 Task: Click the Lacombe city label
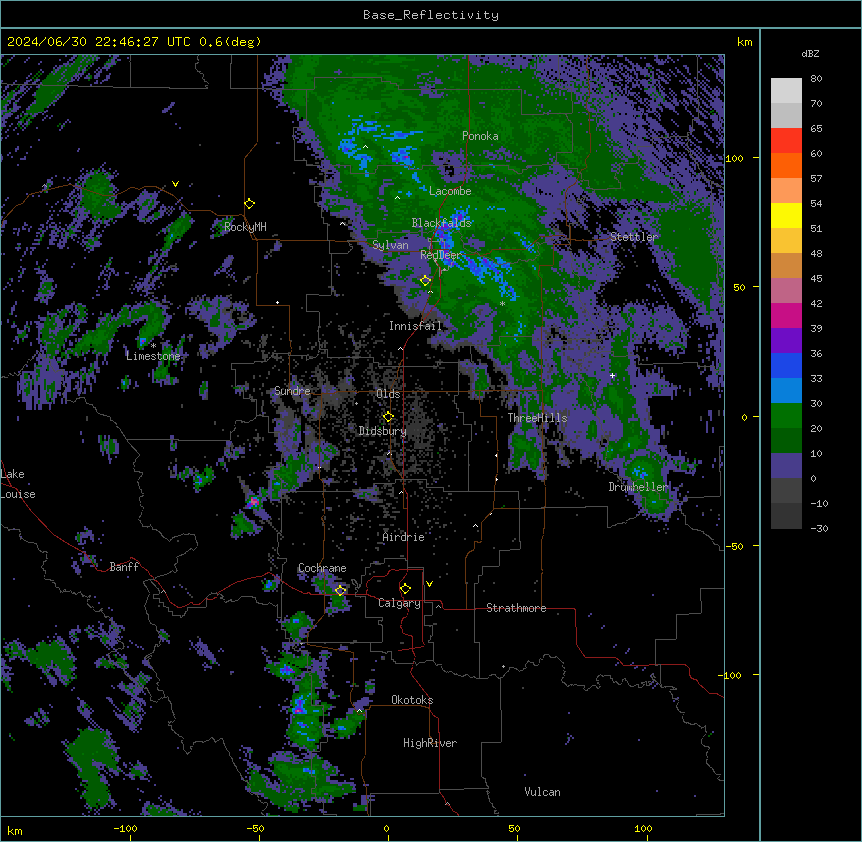[450, 191]
